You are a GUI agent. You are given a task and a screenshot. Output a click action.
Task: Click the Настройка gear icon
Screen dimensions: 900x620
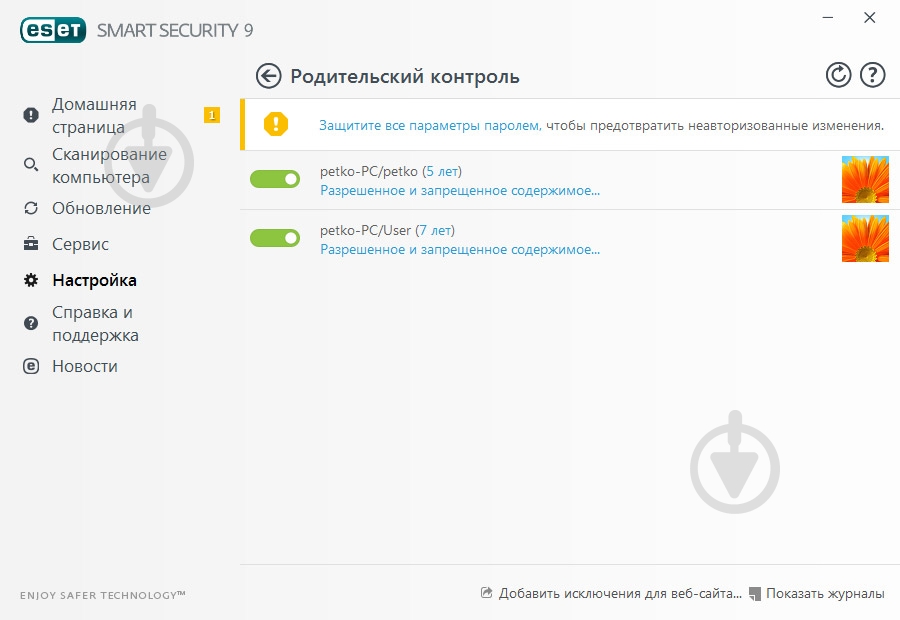click(30, 280)
